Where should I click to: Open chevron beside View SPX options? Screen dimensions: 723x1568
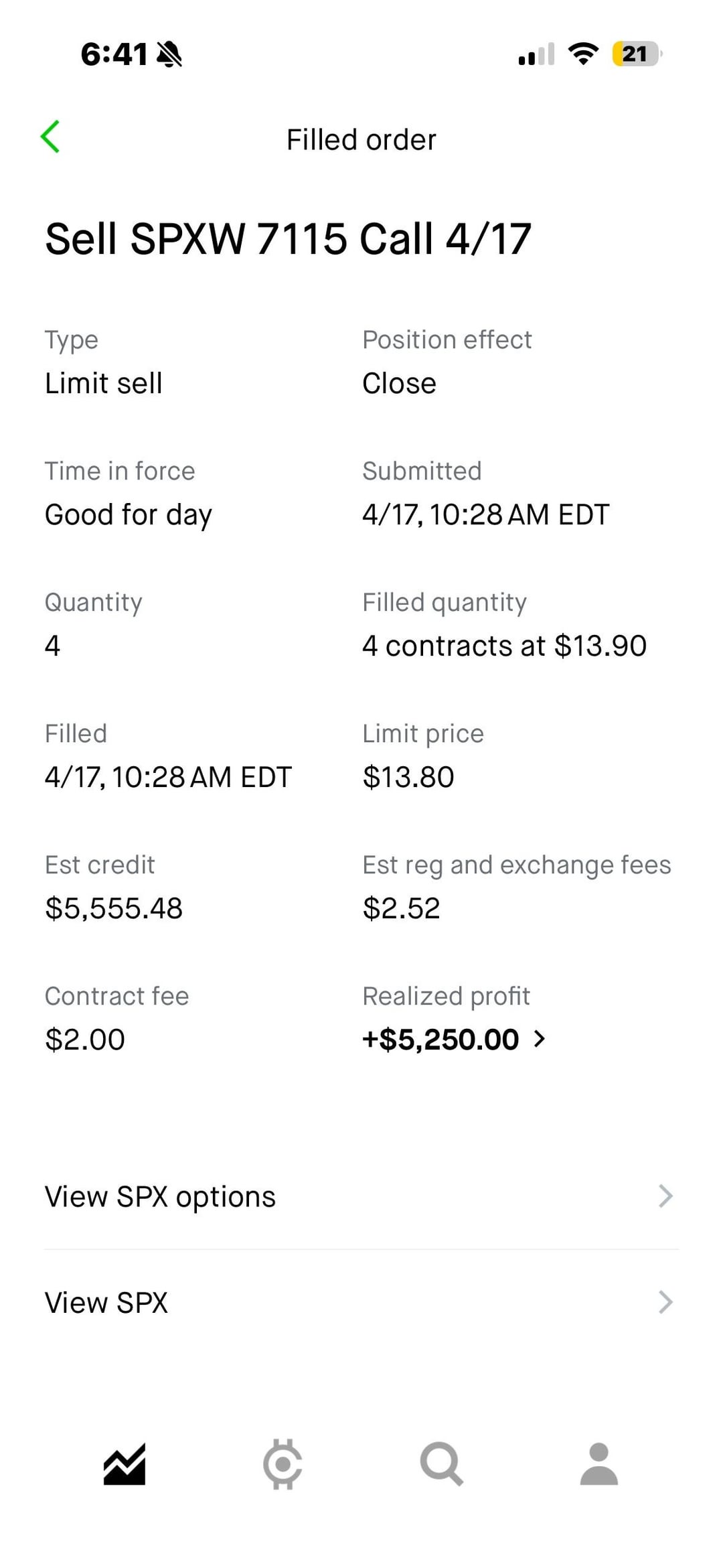click(x=665, y=1196)
